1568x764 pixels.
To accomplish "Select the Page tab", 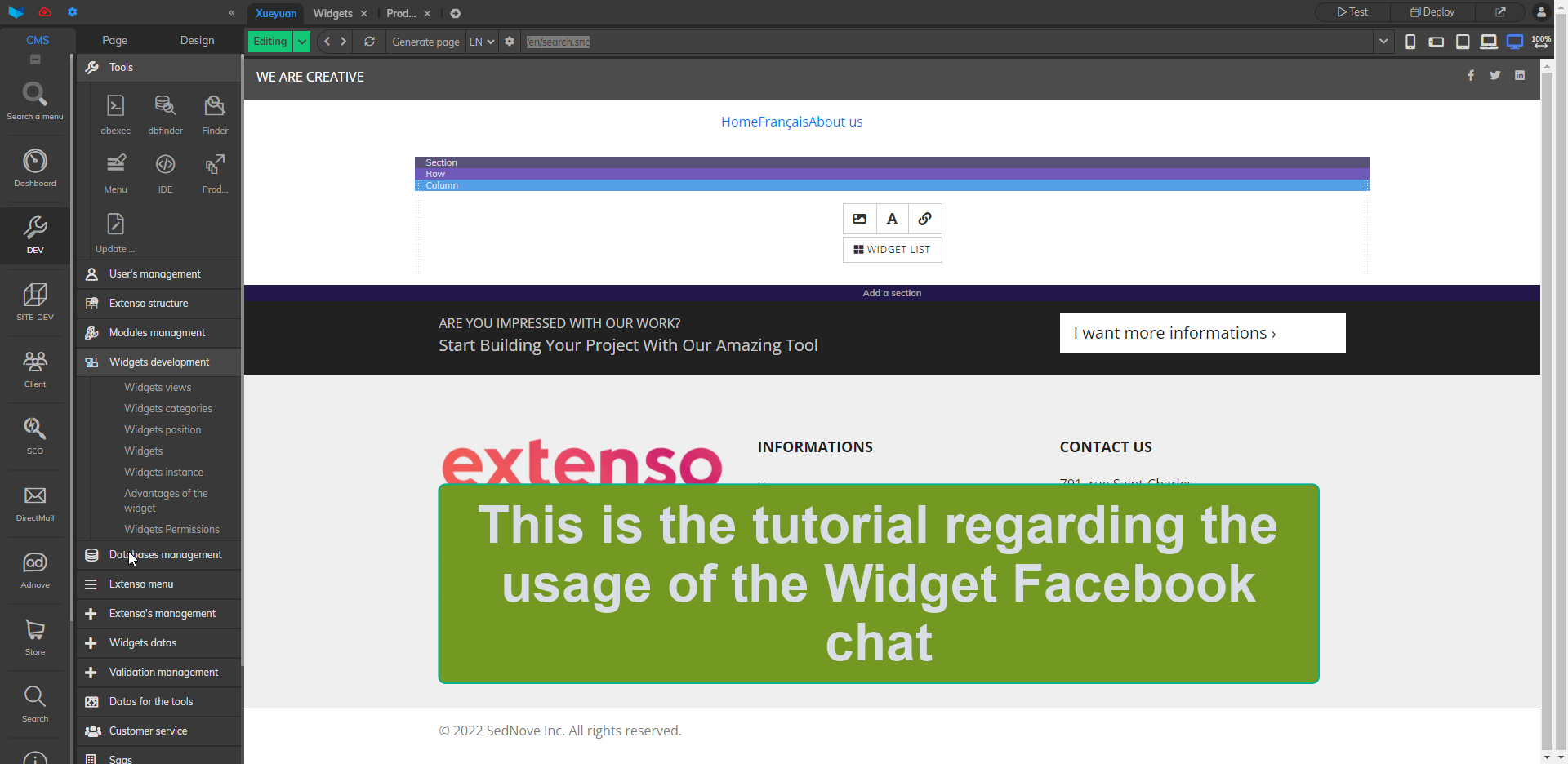I will (115, 40).
